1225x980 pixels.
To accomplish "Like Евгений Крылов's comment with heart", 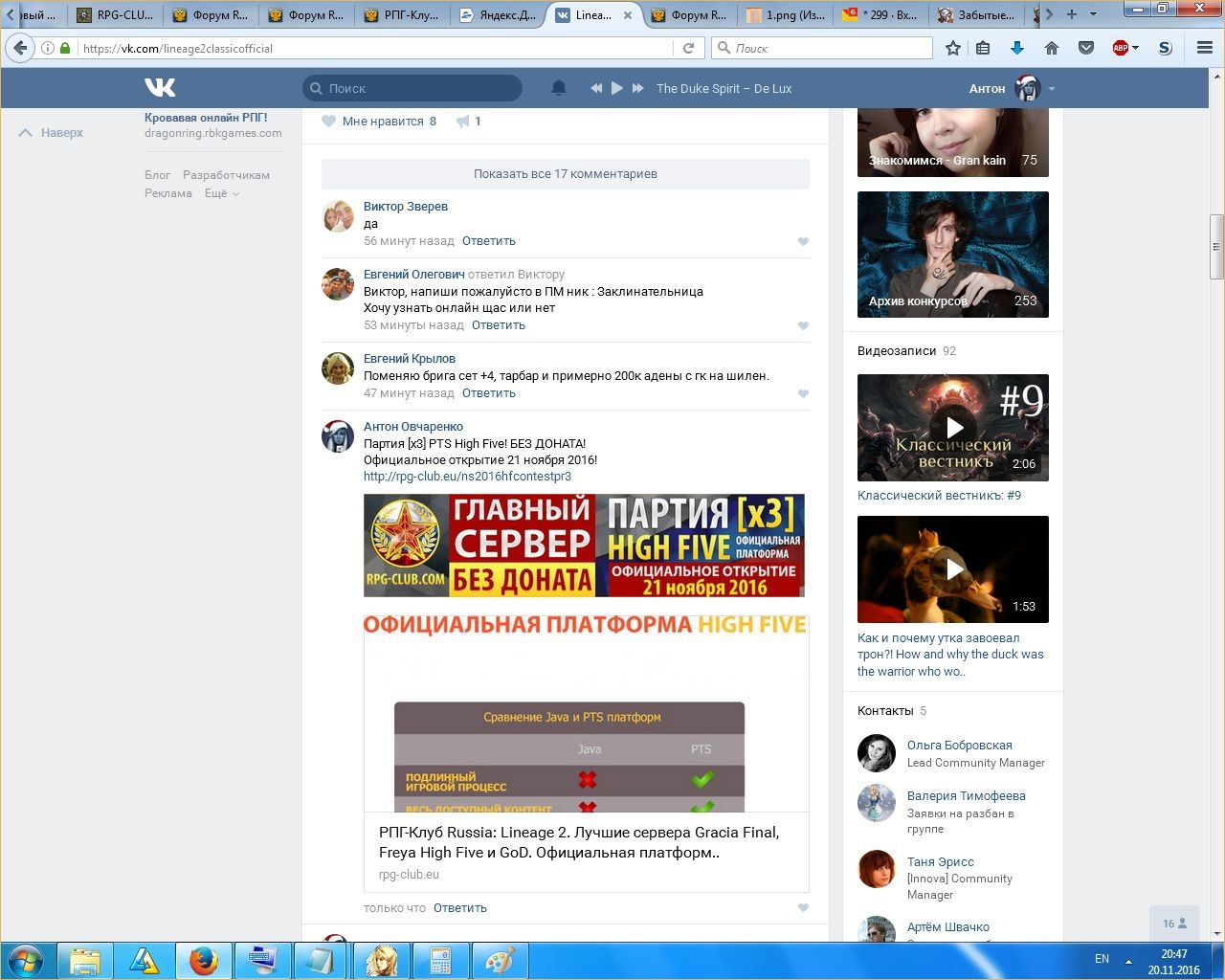I will pos(803,394).
